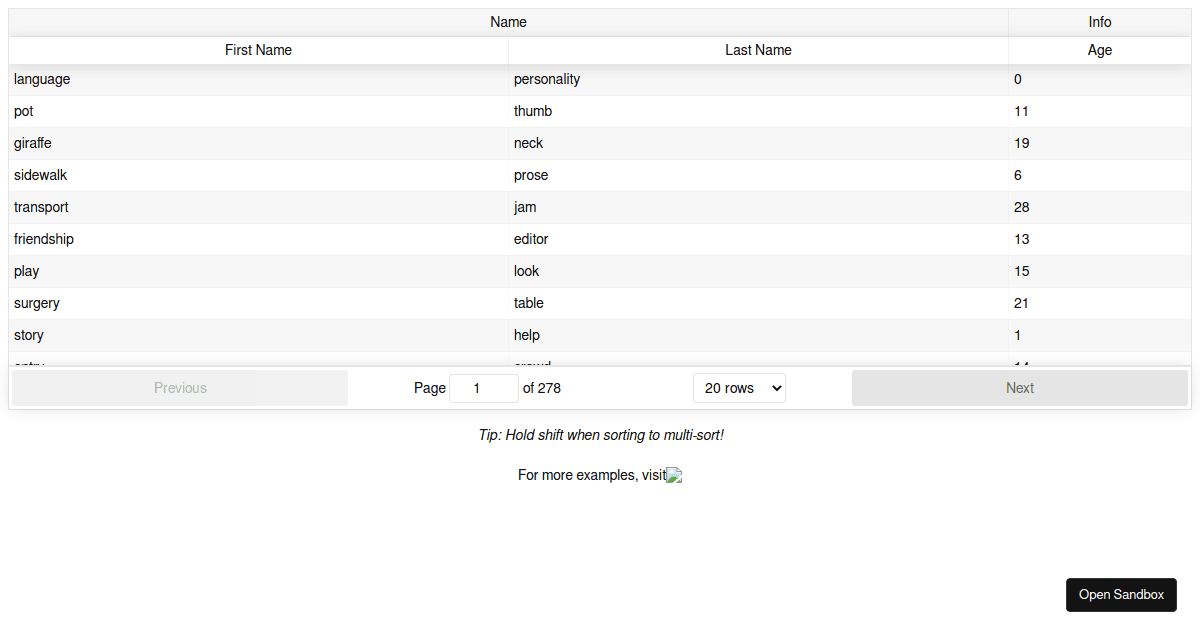Click the cell with 'personality'
Viewport: 1200px width, 630px height.
point(547,79)
